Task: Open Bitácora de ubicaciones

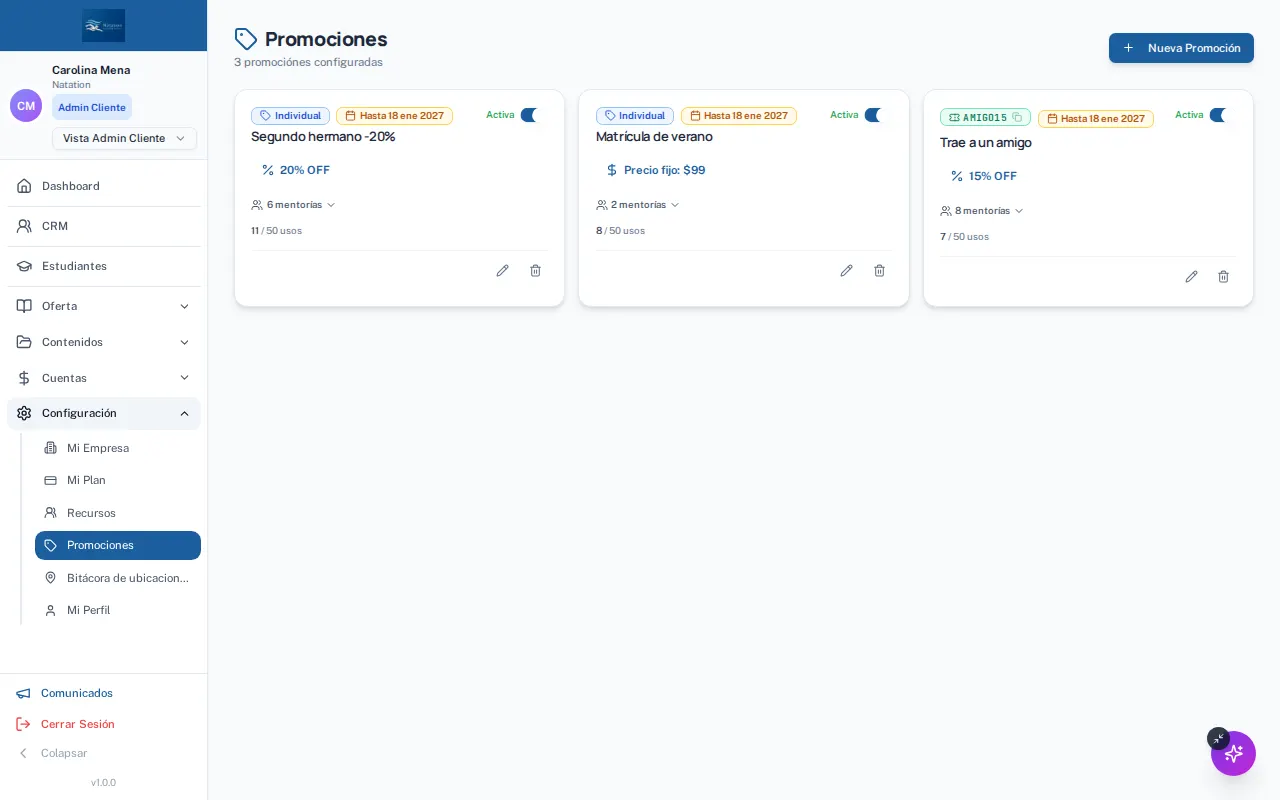Action: (118, 578)
